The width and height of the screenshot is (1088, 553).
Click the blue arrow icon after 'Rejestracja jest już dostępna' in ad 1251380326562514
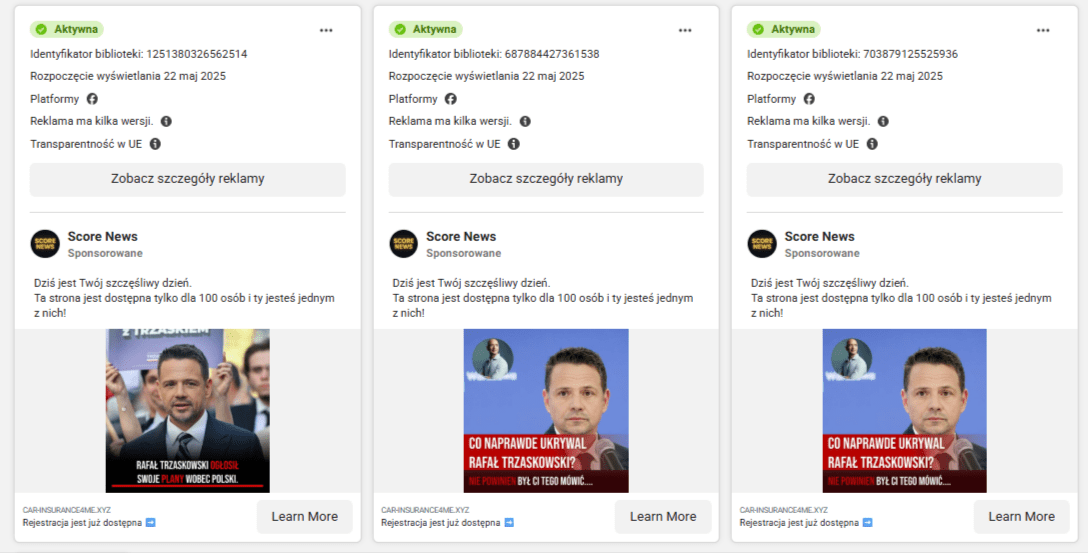151,522
